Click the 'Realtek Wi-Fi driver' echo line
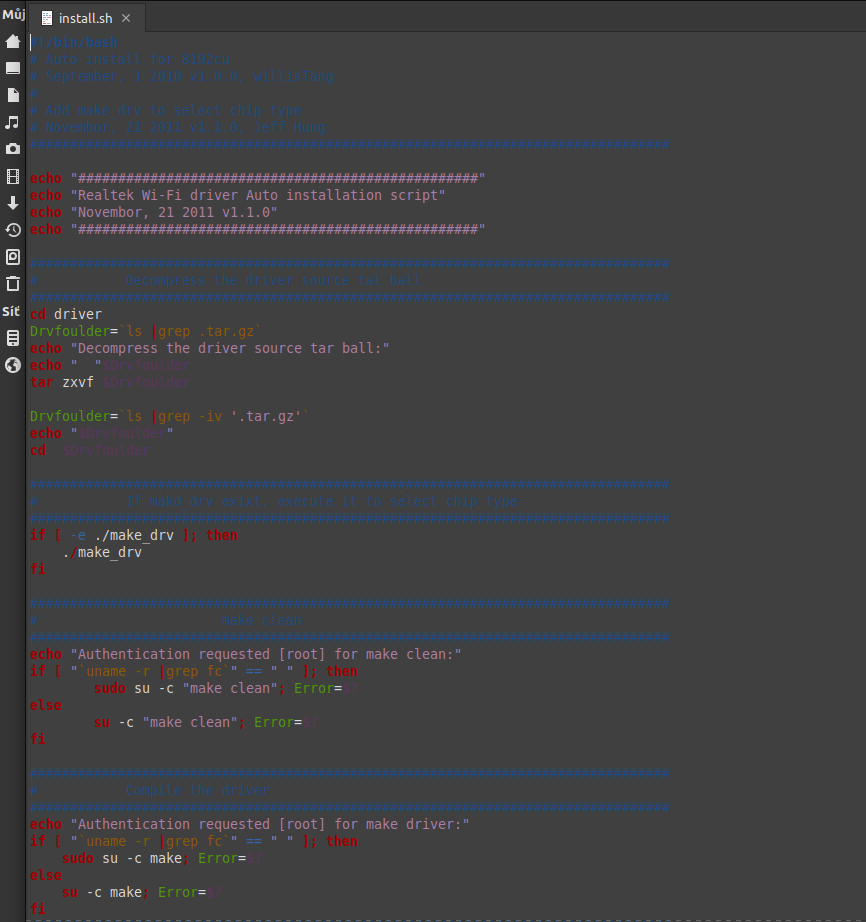The width and height of the screenshot is (866, 922). click(x=257, y=195)
